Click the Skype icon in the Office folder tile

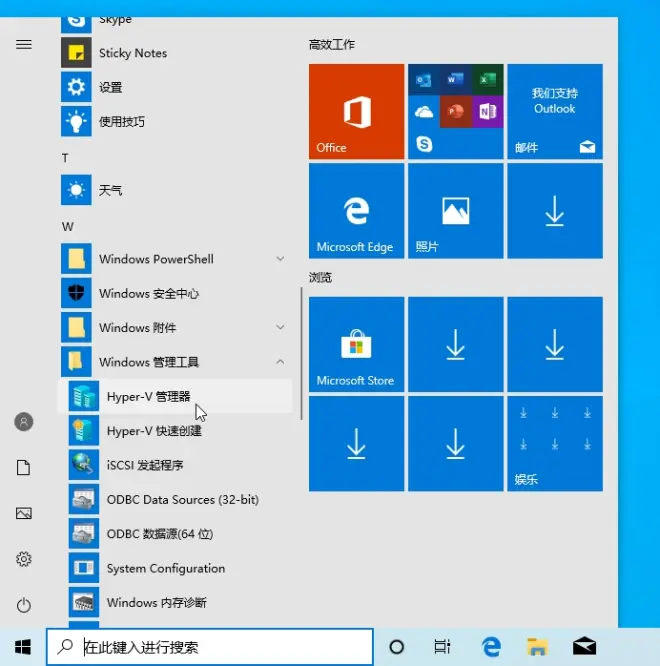(x=424, y=144)
